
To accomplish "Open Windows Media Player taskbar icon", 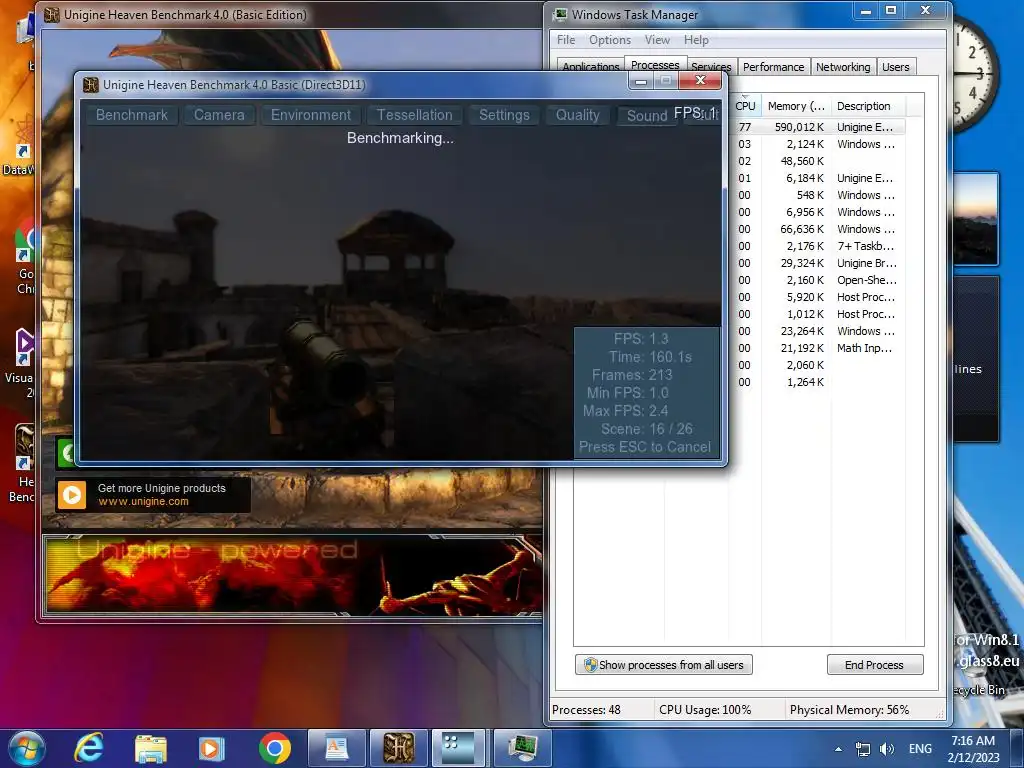I will [x=212, y=748].
